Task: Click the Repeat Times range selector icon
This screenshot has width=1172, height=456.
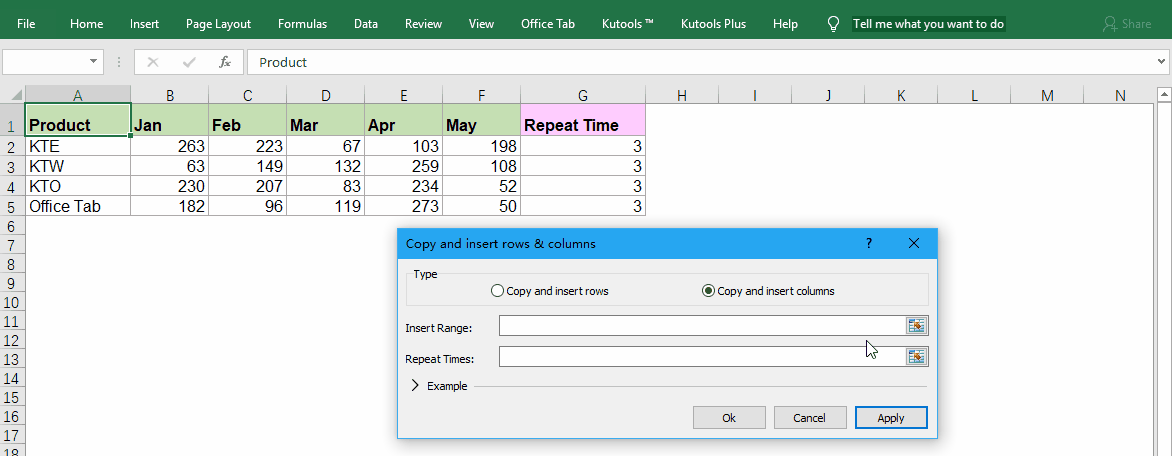Action: coord(917,357)
